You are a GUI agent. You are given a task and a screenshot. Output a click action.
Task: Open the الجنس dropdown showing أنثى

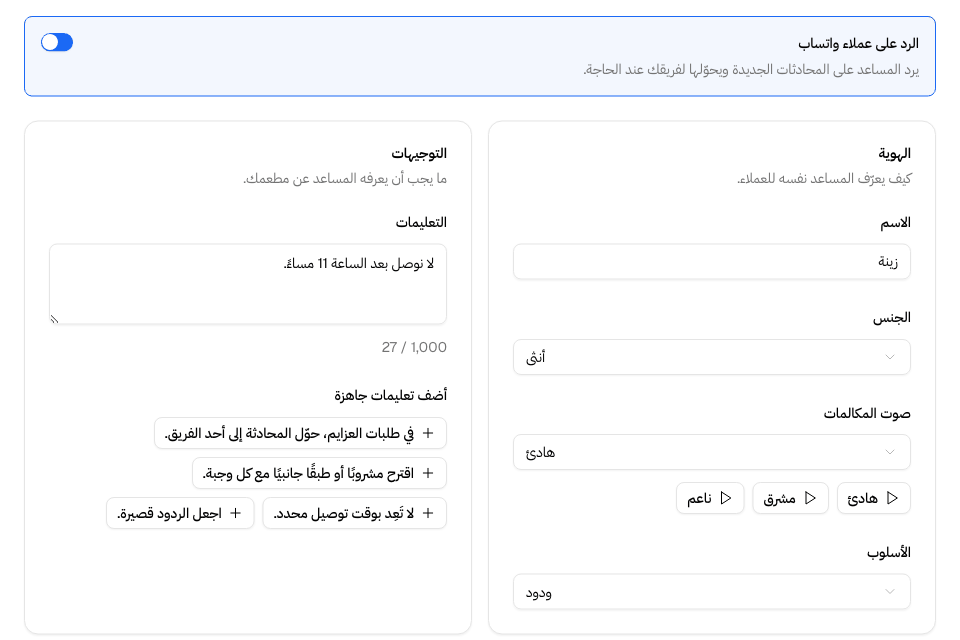[x=711, y=357]
